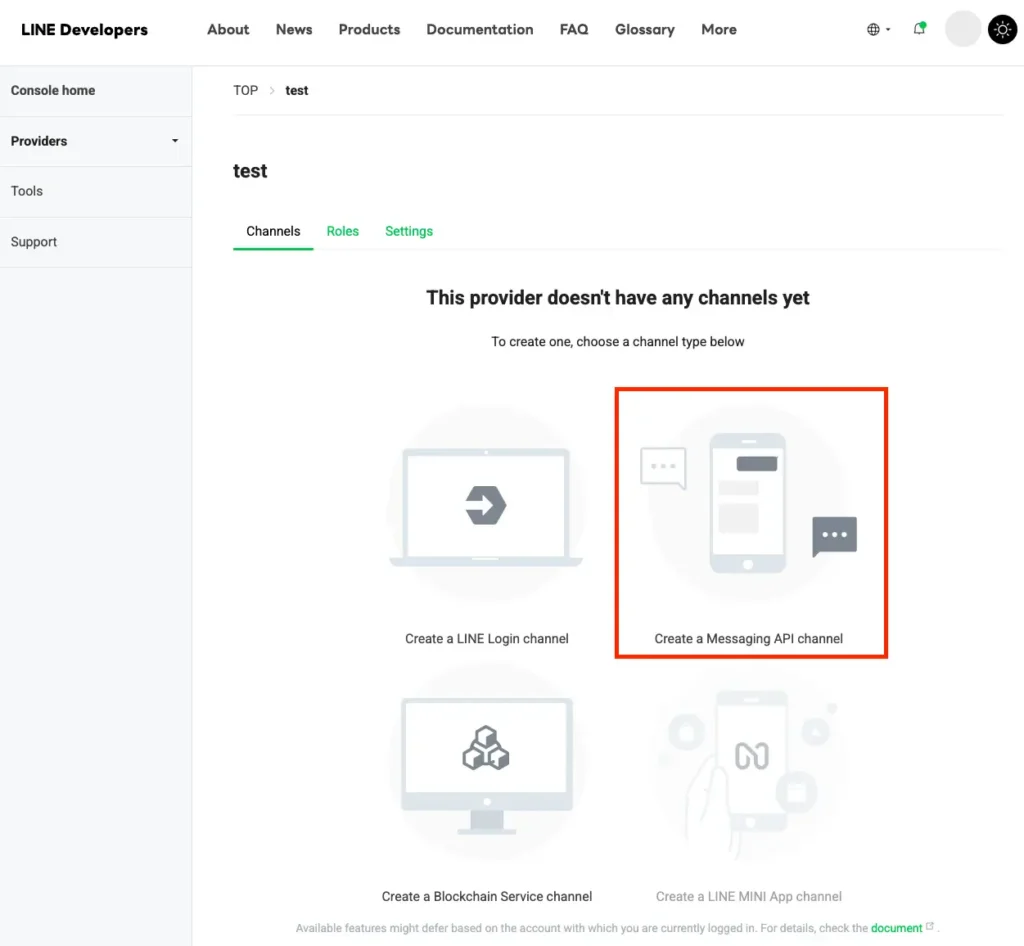Open the document link in footer note
Image resolution: width=1024 pixels, height=946 pixels.
coord(896,928)
